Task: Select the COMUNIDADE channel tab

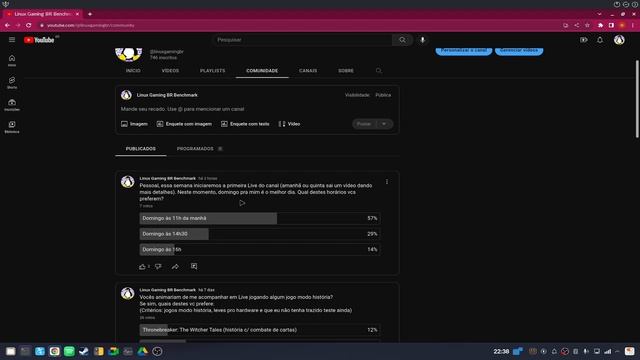Action: point(262,71)
